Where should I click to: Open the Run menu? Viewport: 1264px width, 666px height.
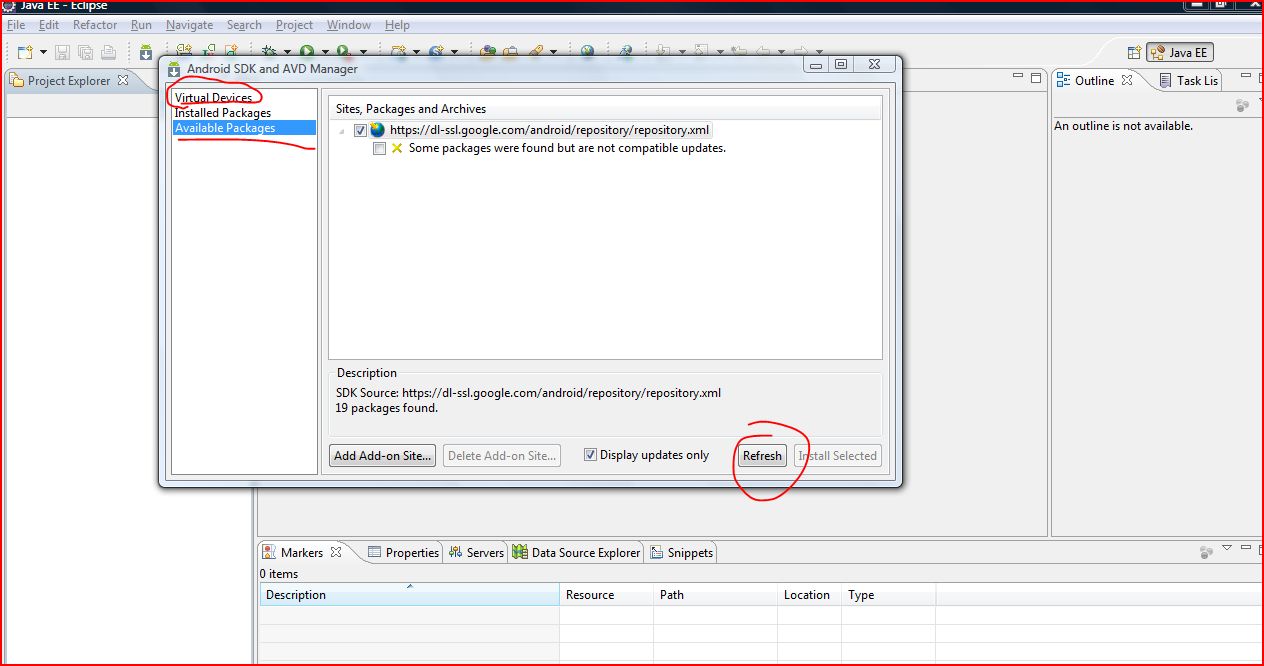coord(141,25)
